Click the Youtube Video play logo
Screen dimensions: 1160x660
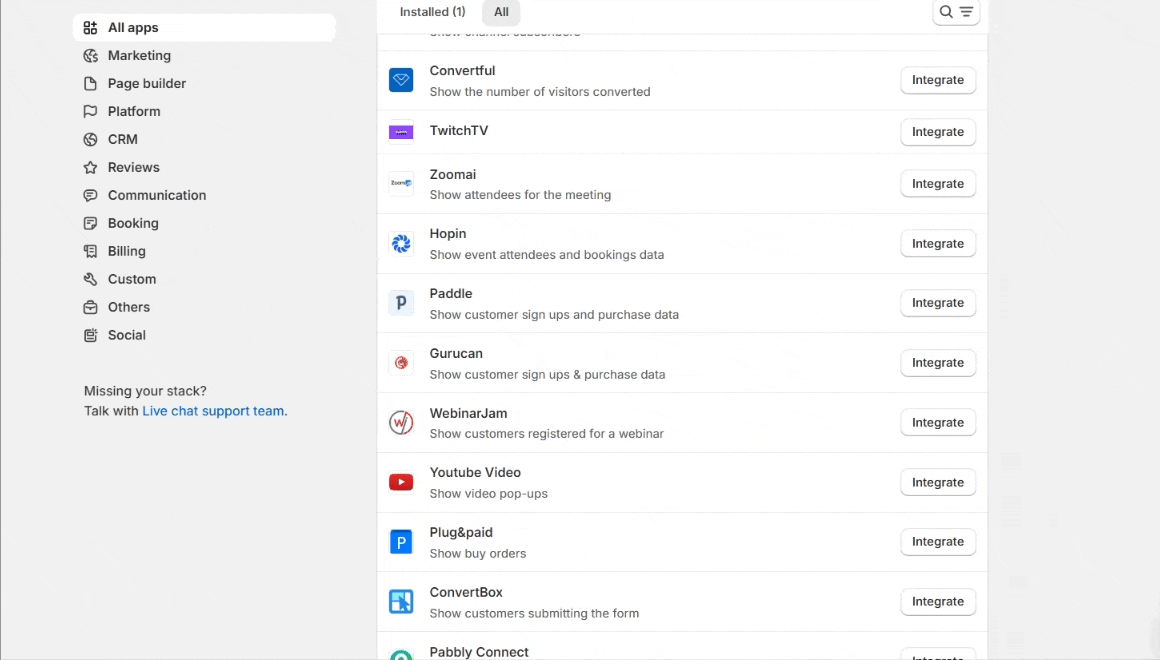(x=401, y=482)
